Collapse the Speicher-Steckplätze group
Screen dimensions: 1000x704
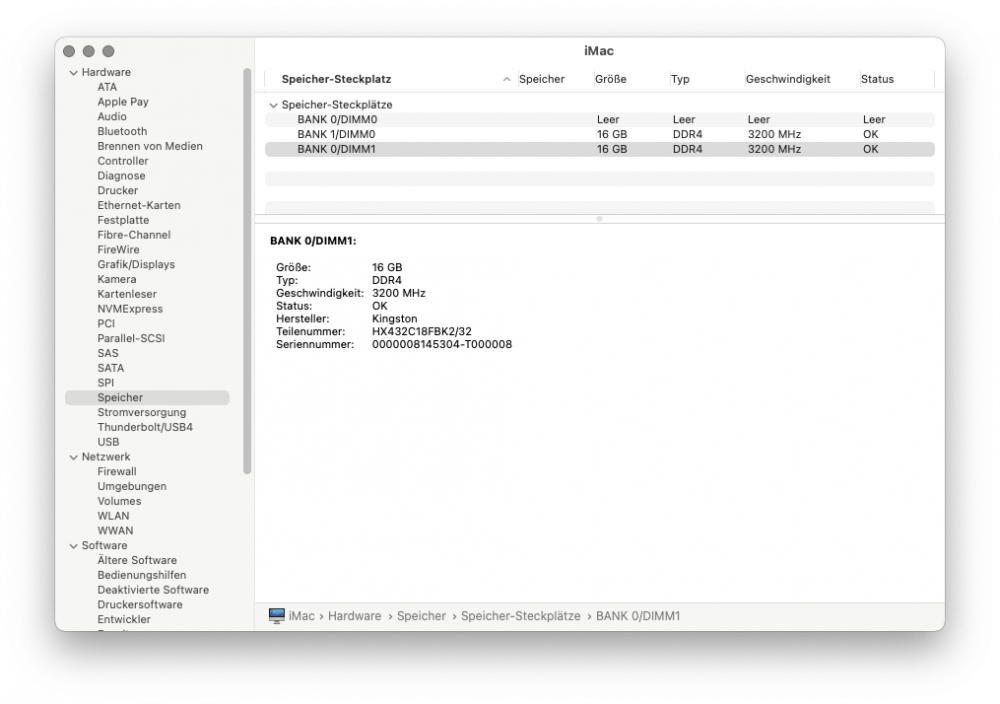[x=274, y=105]
